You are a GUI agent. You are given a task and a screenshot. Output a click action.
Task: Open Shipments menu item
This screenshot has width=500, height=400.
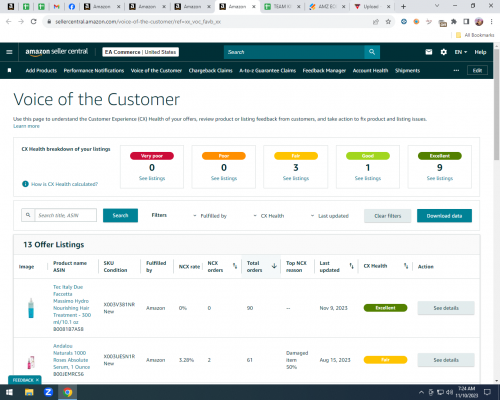tap(407, 70)
